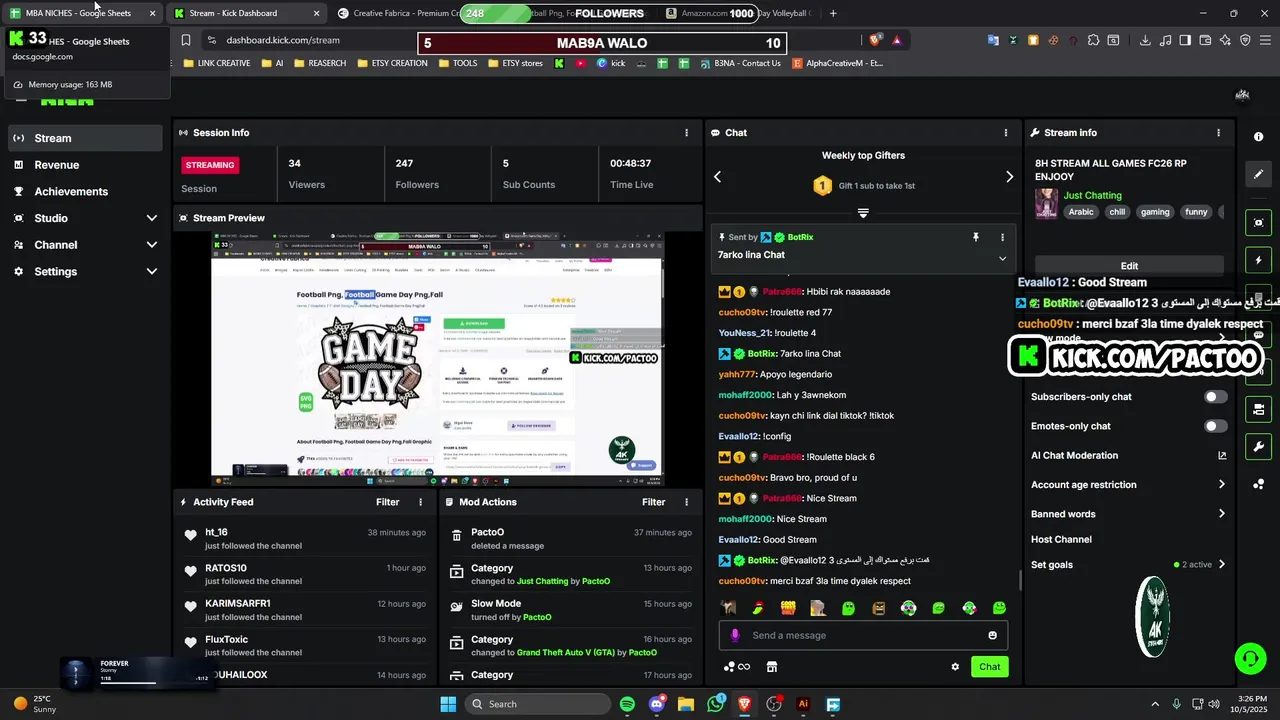This screenshot has width=1280, height=720.
Task: Show previous Weekly top Gifters slide
Action: coord(717,177)
